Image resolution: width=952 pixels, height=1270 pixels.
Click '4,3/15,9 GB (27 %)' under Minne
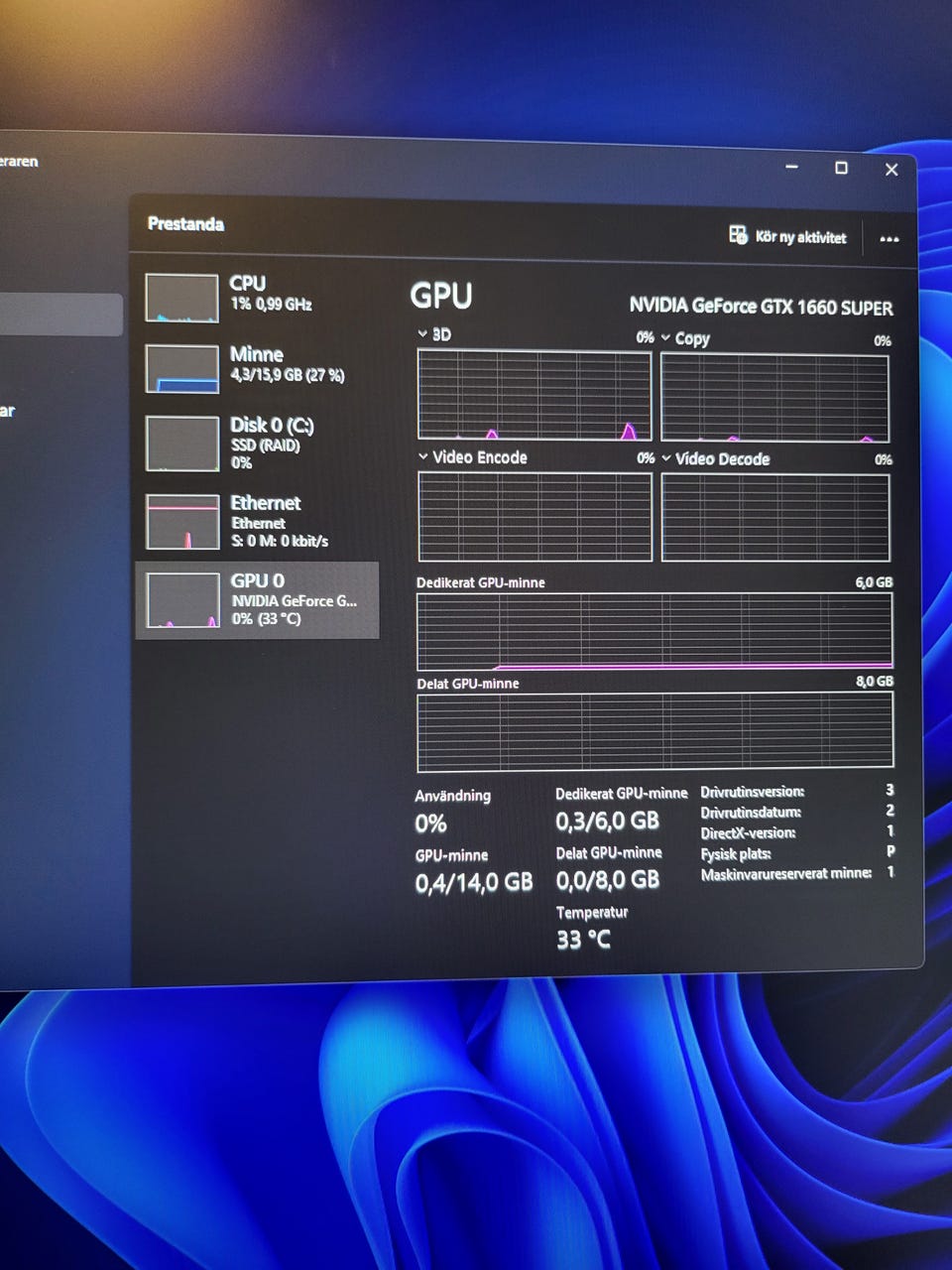click(287, 375)
